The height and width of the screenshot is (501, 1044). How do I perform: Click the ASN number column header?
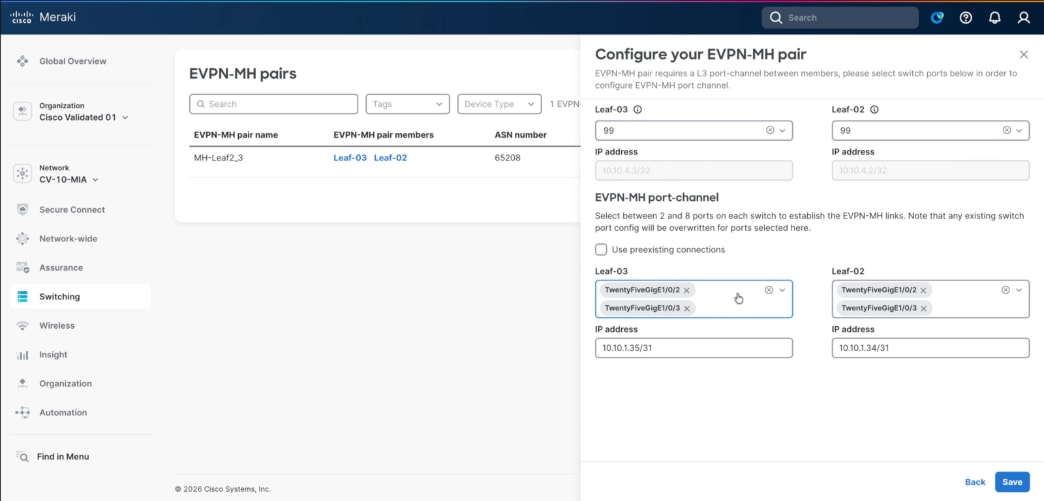521,135
